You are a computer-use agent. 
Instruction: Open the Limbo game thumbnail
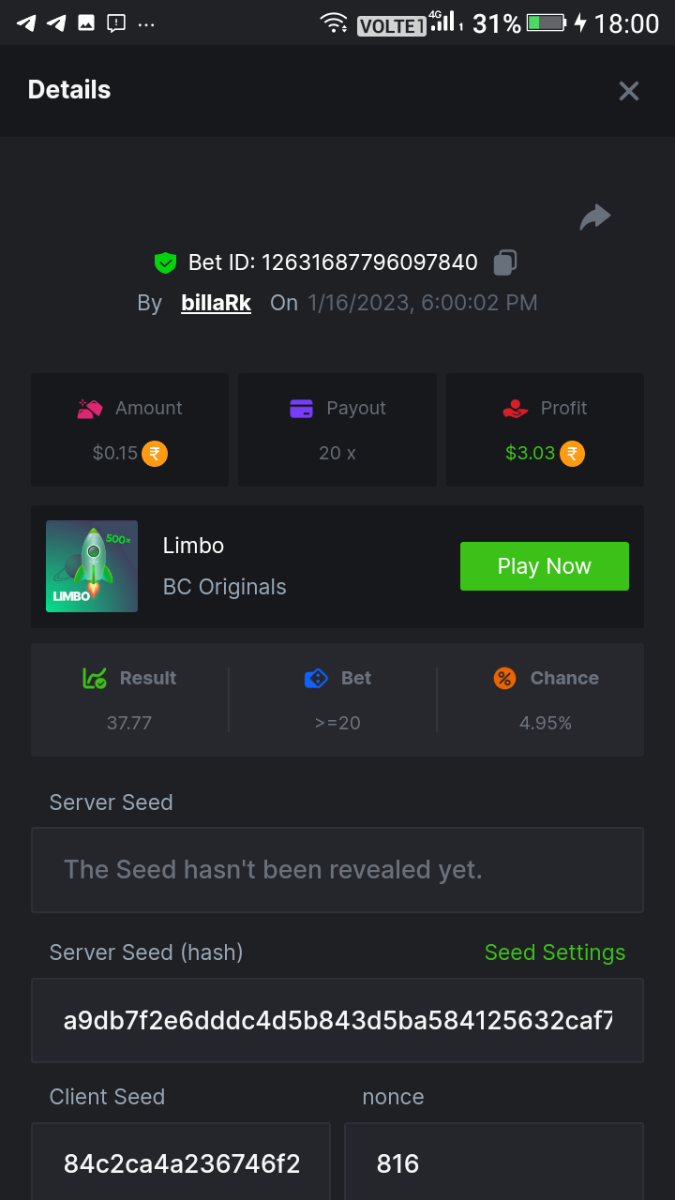92,566
